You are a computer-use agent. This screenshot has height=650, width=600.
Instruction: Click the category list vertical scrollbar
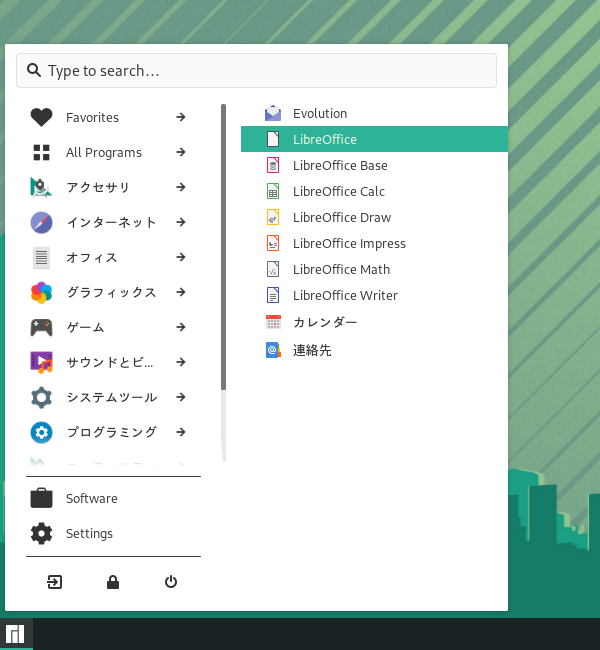tap(223, 247)
